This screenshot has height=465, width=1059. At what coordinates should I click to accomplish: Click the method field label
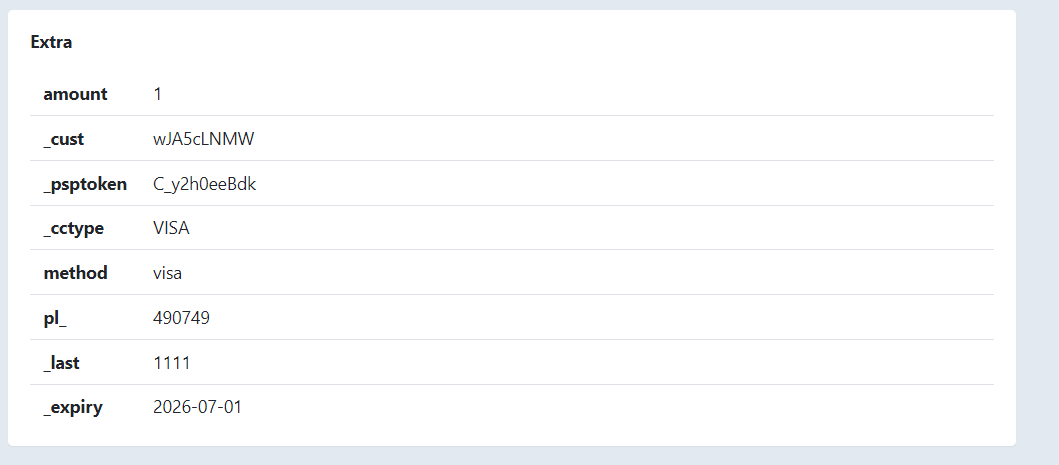tap(75, 273)
